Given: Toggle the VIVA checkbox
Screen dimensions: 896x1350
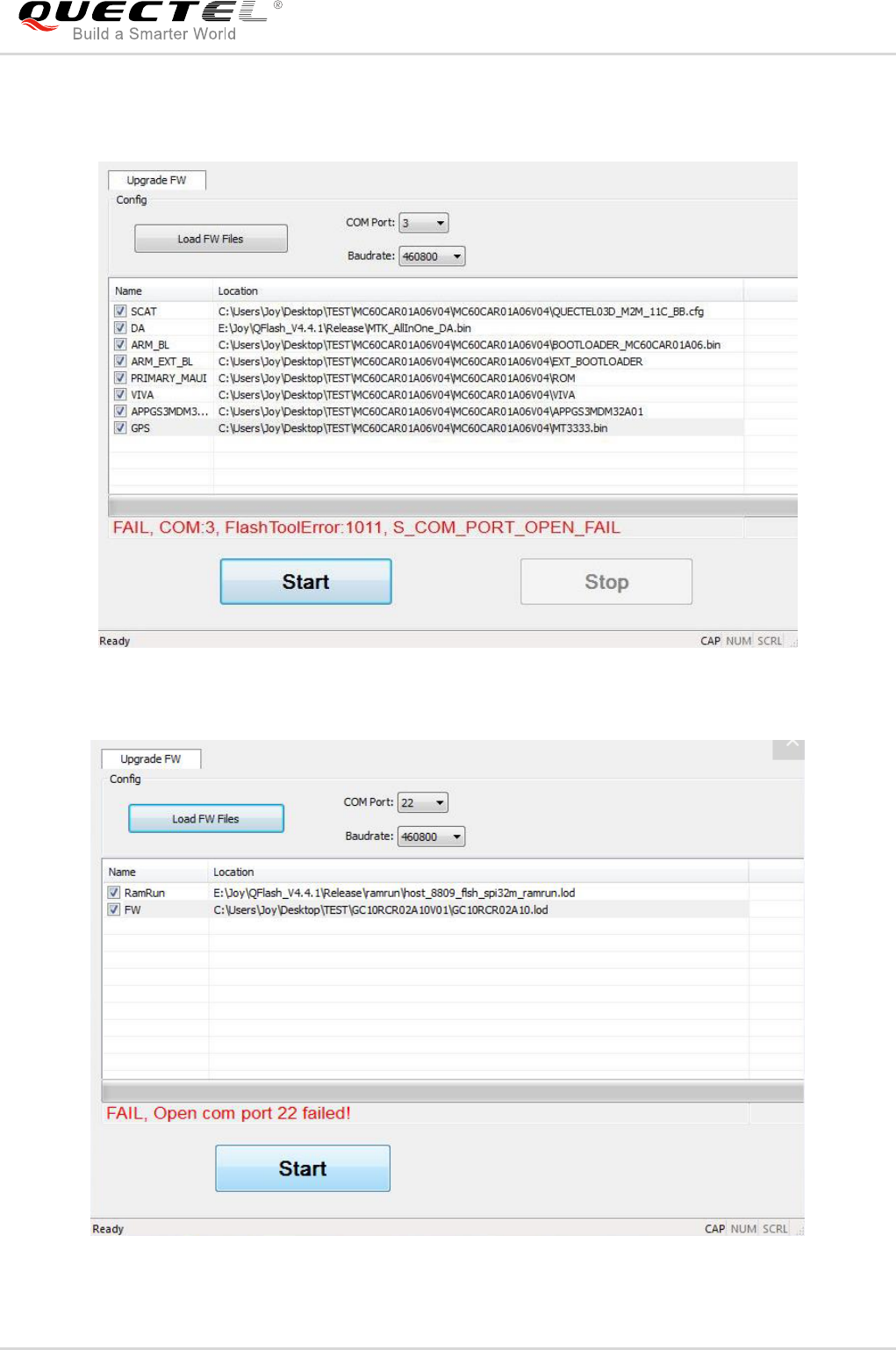Looking at the screenshot, I should pyautogui.click(x=120, y=394).
